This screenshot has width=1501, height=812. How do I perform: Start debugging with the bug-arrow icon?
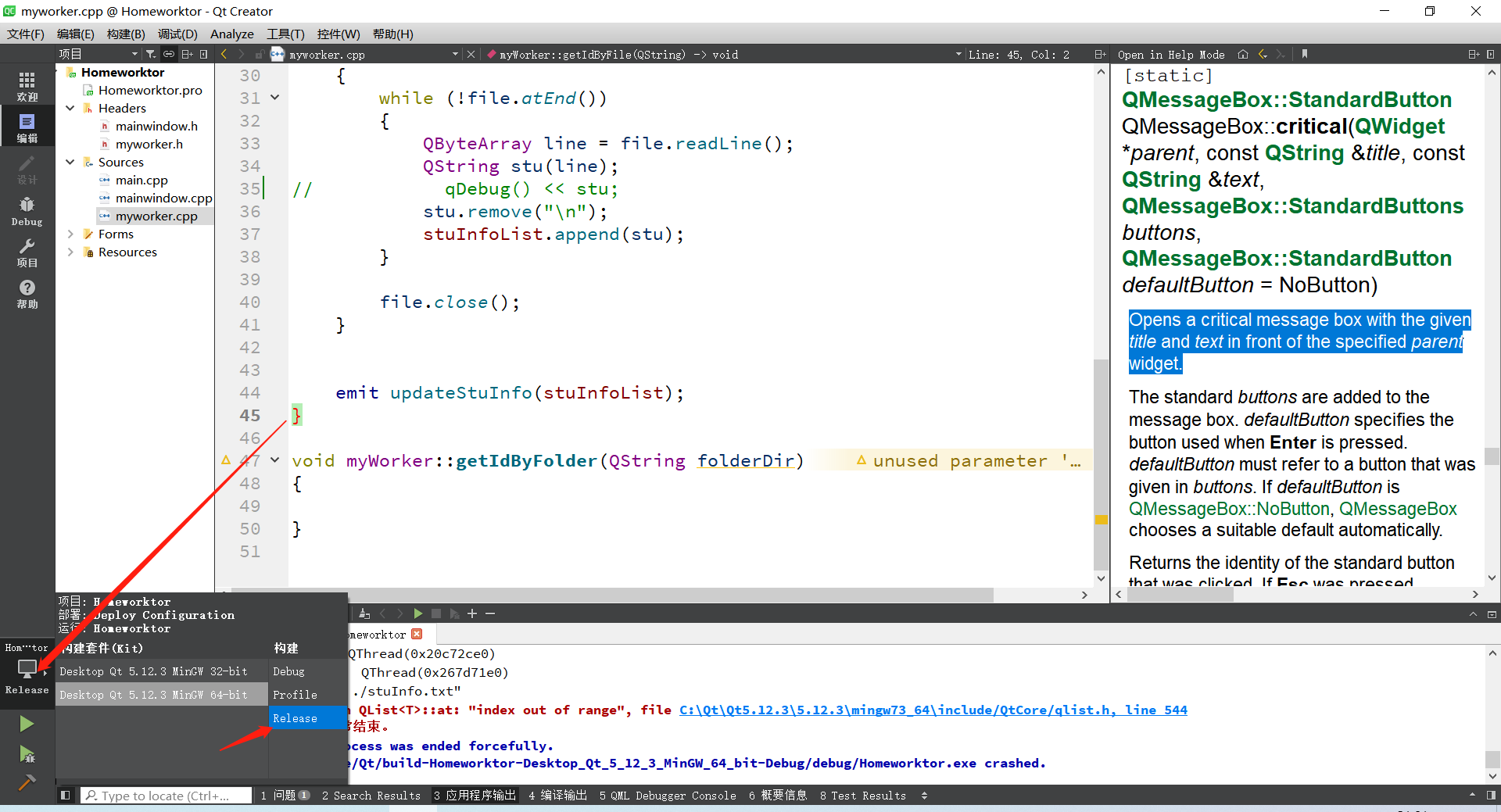click(x=27, y=753)
